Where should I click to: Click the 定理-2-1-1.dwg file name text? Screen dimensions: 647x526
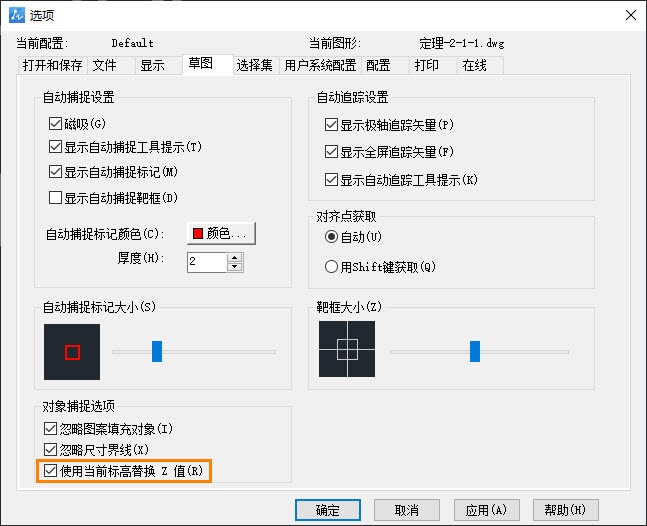point(462,43)
